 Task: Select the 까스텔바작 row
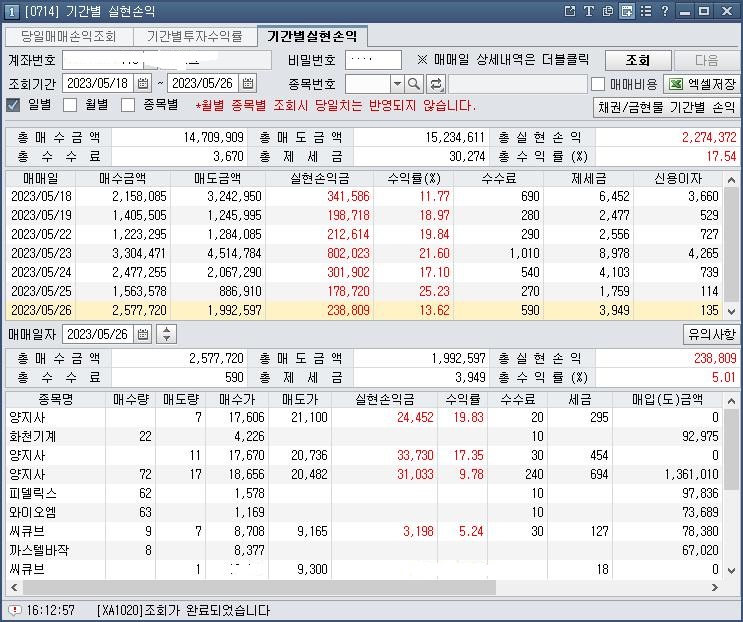(364, 550)
